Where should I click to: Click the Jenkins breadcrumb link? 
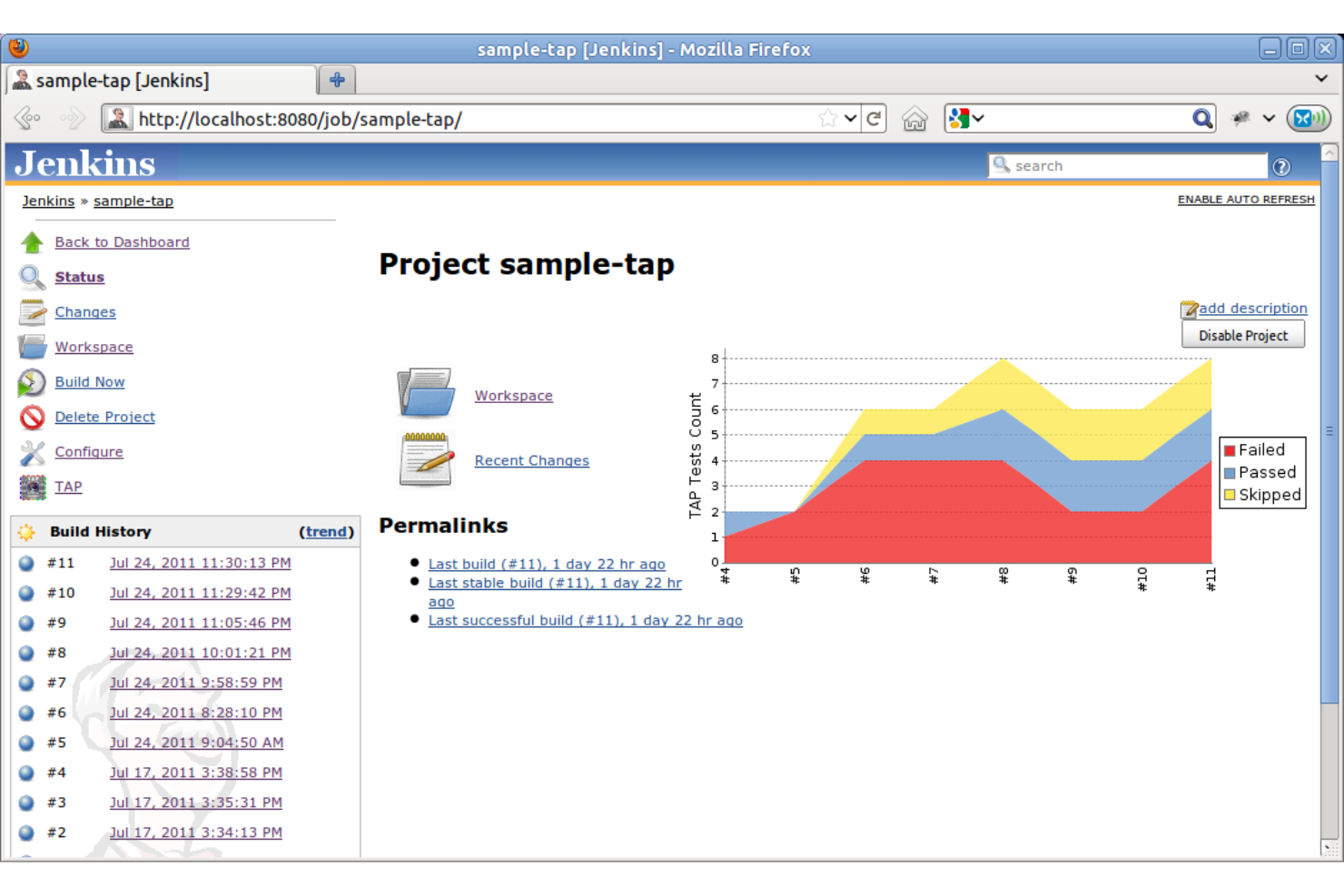48,202
